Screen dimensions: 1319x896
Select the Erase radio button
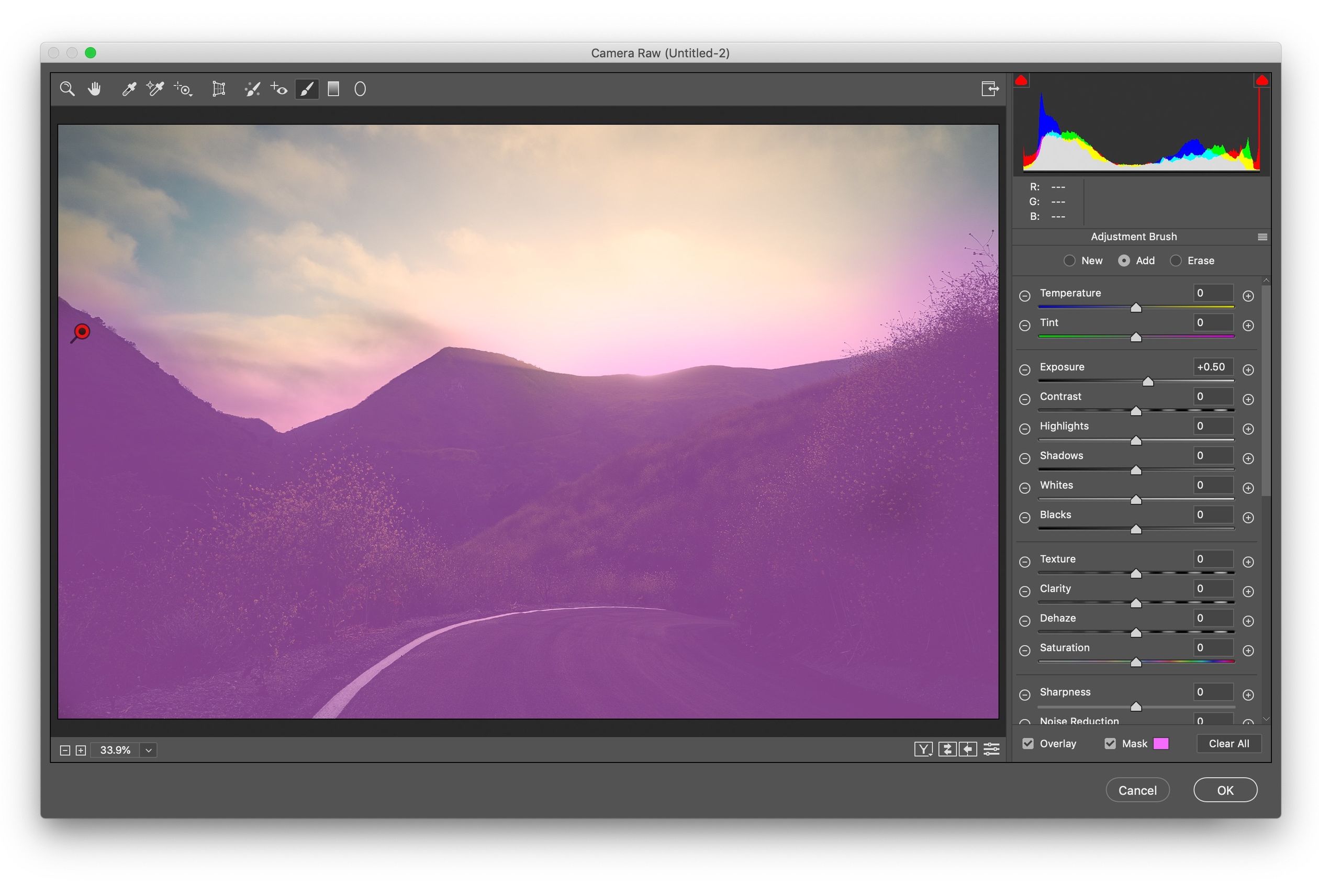pyautogui.click(x=1176, y=261)
